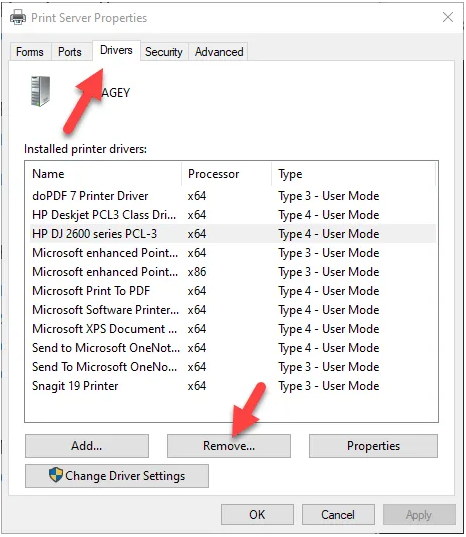Click the Add... button

[x=87, y=446]
